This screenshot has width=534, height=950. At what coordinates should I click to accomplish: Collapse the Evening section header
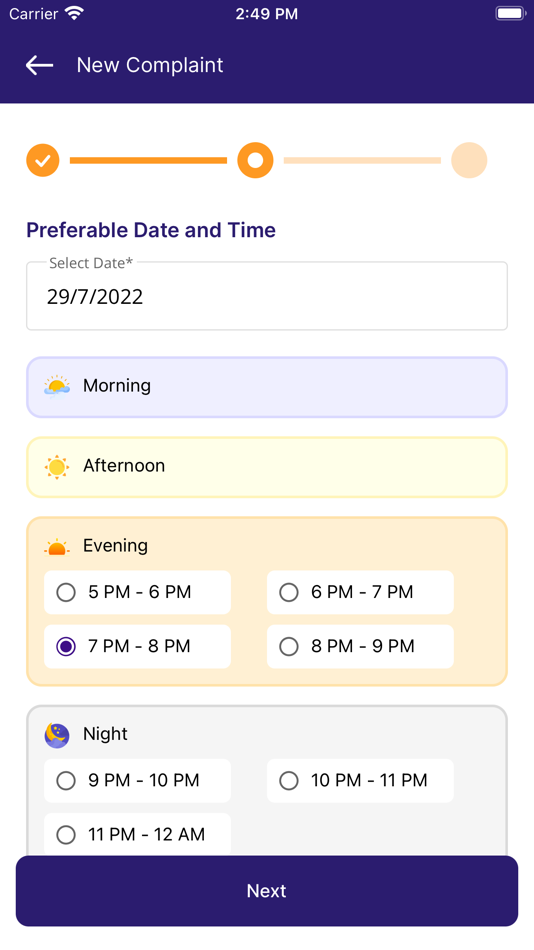[x=267, y=546]
